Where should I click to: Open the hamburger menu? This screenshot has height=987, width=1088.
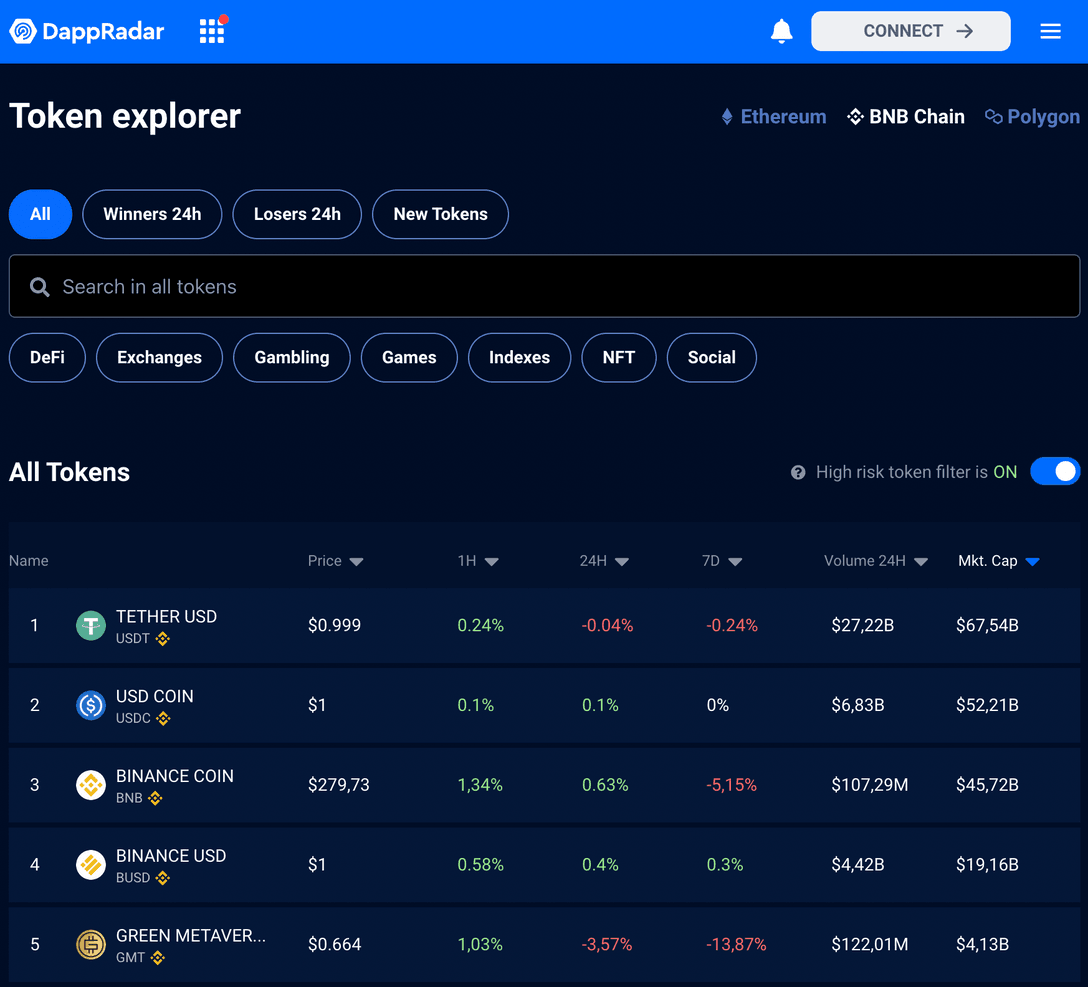(x=1050, y=31)
